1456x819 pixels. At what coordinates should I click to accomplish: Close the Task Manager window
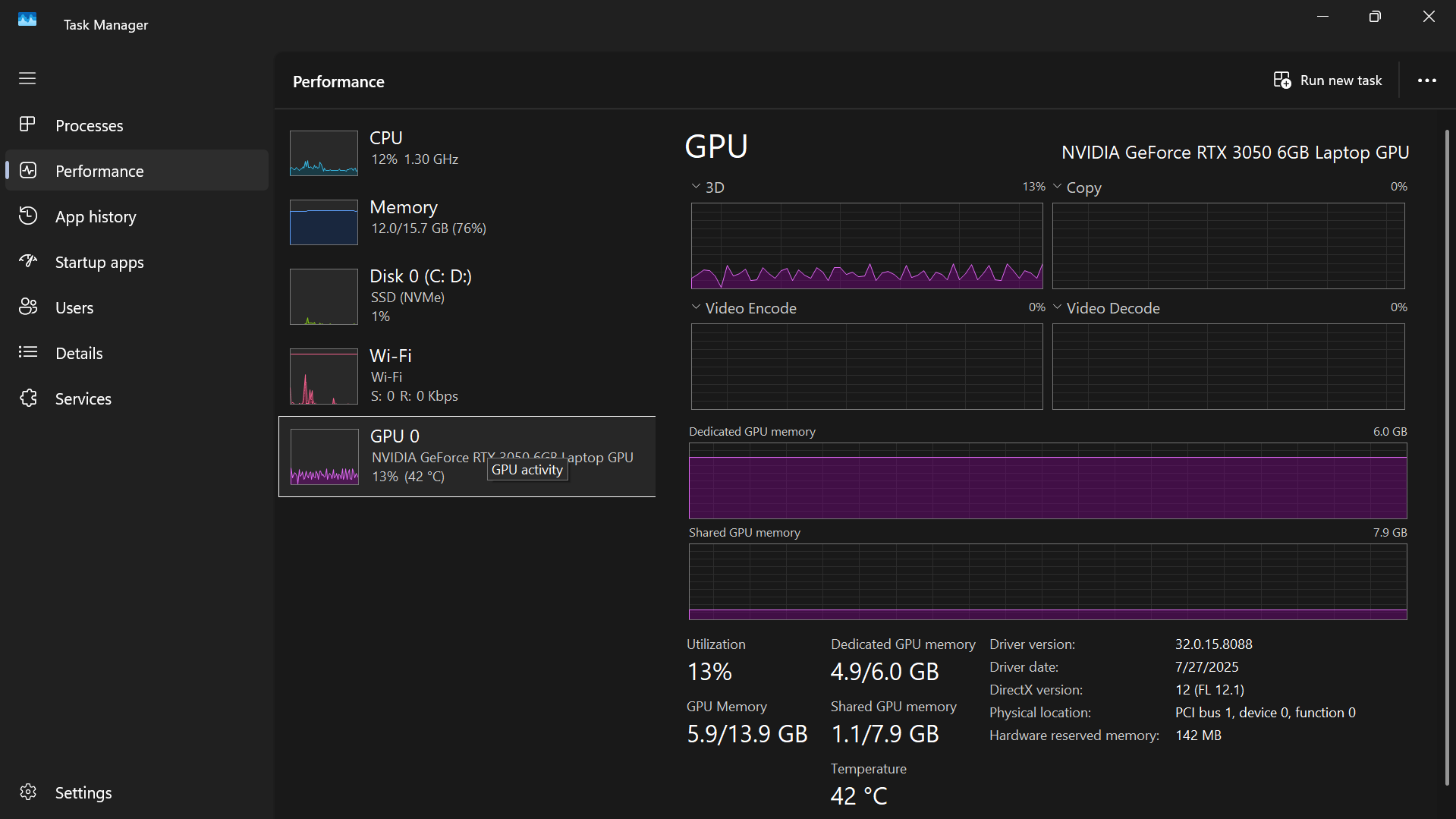[1429, 17]
